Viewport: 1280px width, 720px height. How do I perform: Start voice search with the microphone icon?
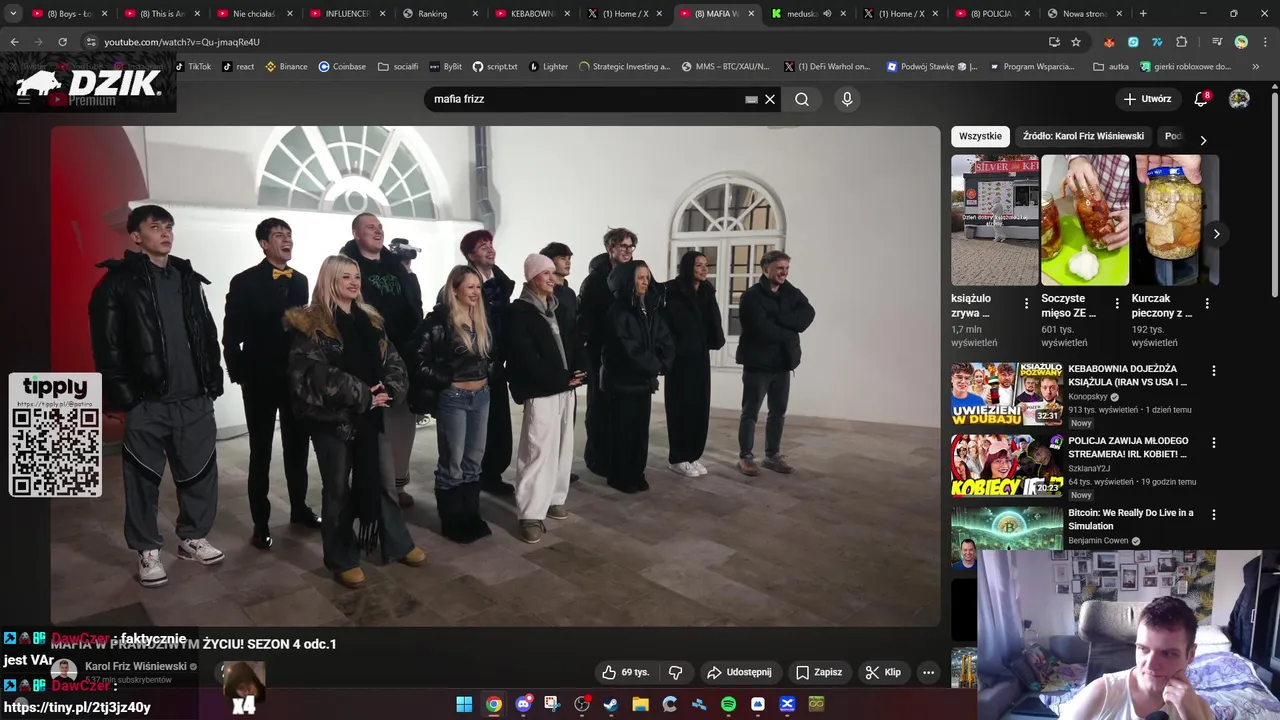(847, 99)
